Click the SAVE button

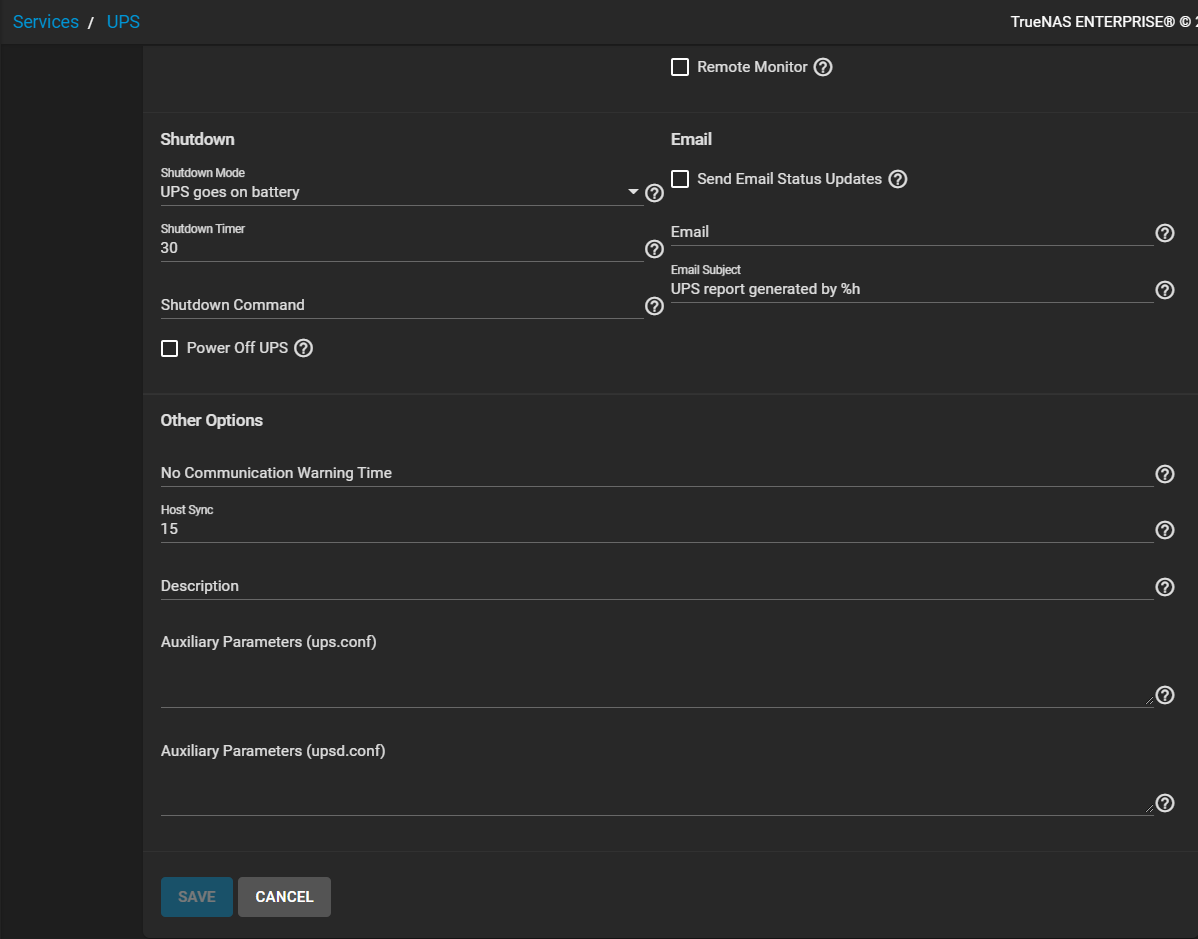[196, 897]
